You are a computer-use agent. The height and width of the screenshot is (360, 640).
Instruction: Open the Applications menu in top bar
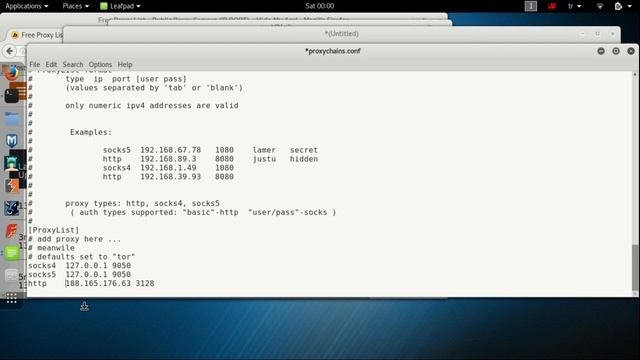27,6
